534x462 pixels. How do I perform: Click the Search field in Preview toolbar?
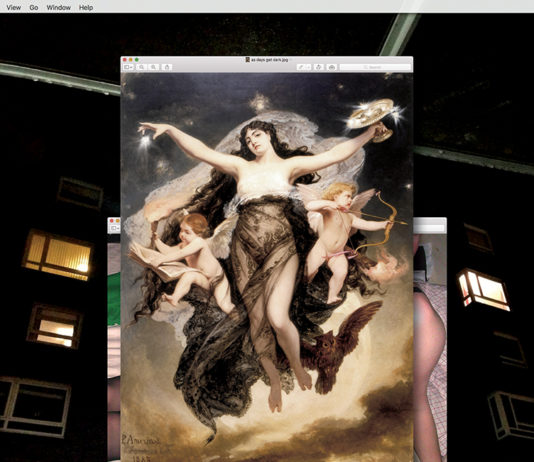click(375, 67)
